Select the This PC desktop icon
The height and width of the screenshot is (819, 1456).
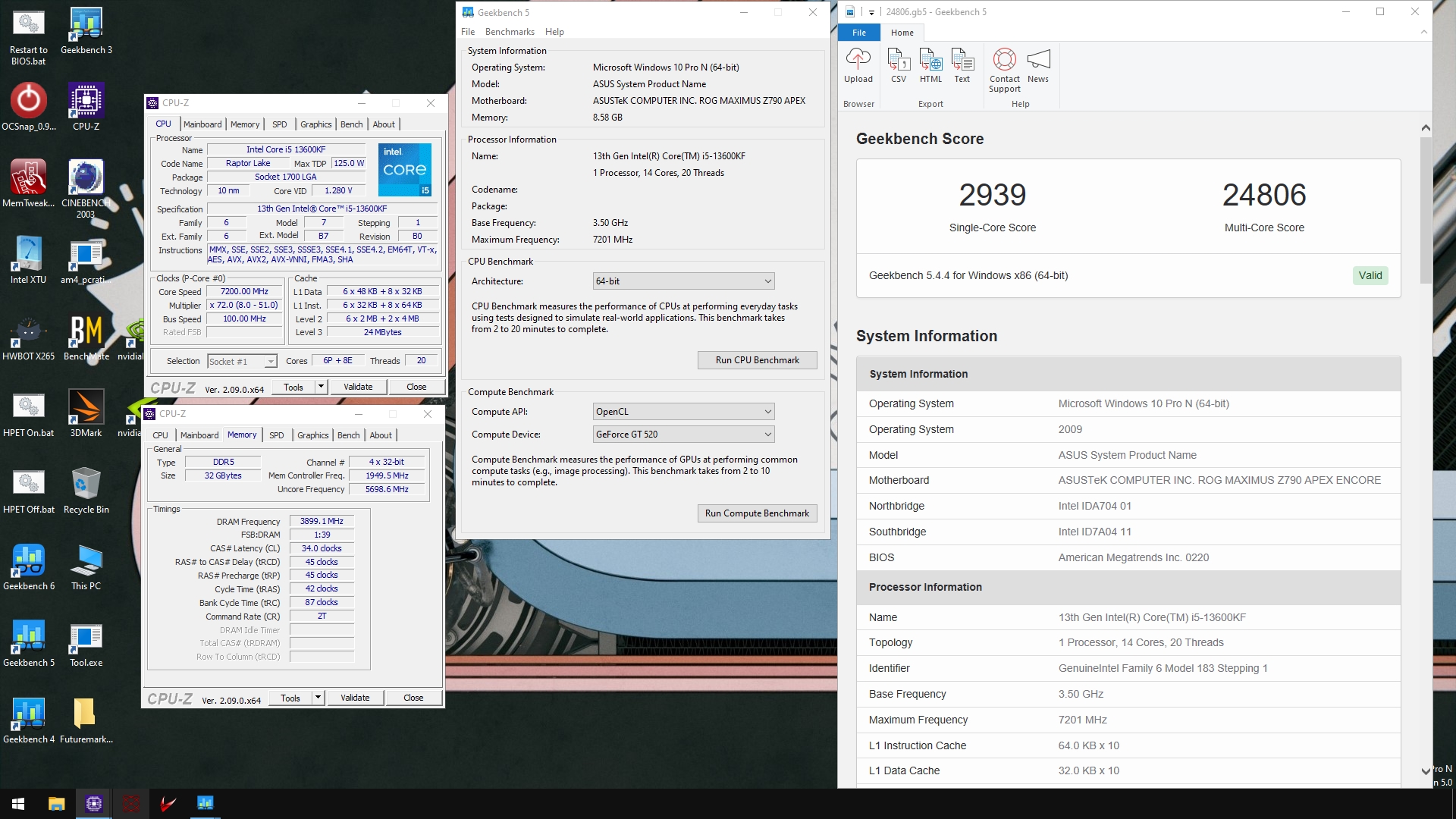(x=86, y=566)
